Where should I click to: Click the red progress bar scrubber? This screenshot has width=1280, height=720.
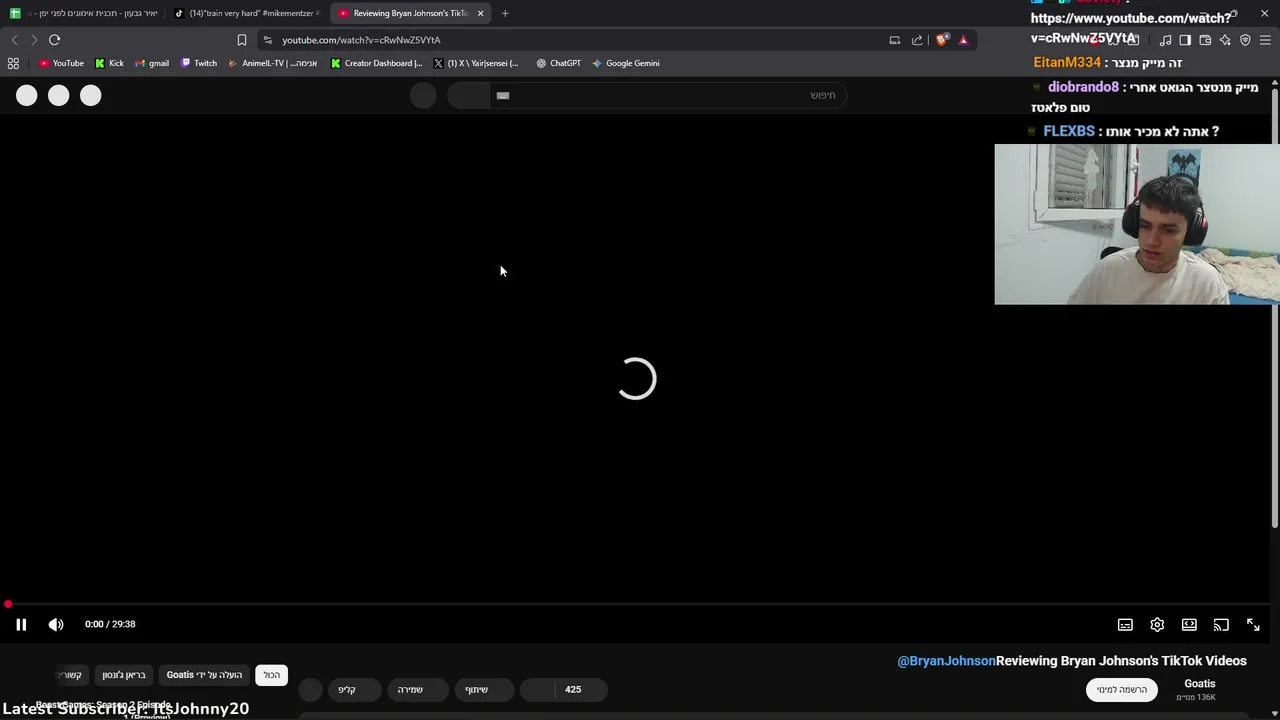[8, 605]
